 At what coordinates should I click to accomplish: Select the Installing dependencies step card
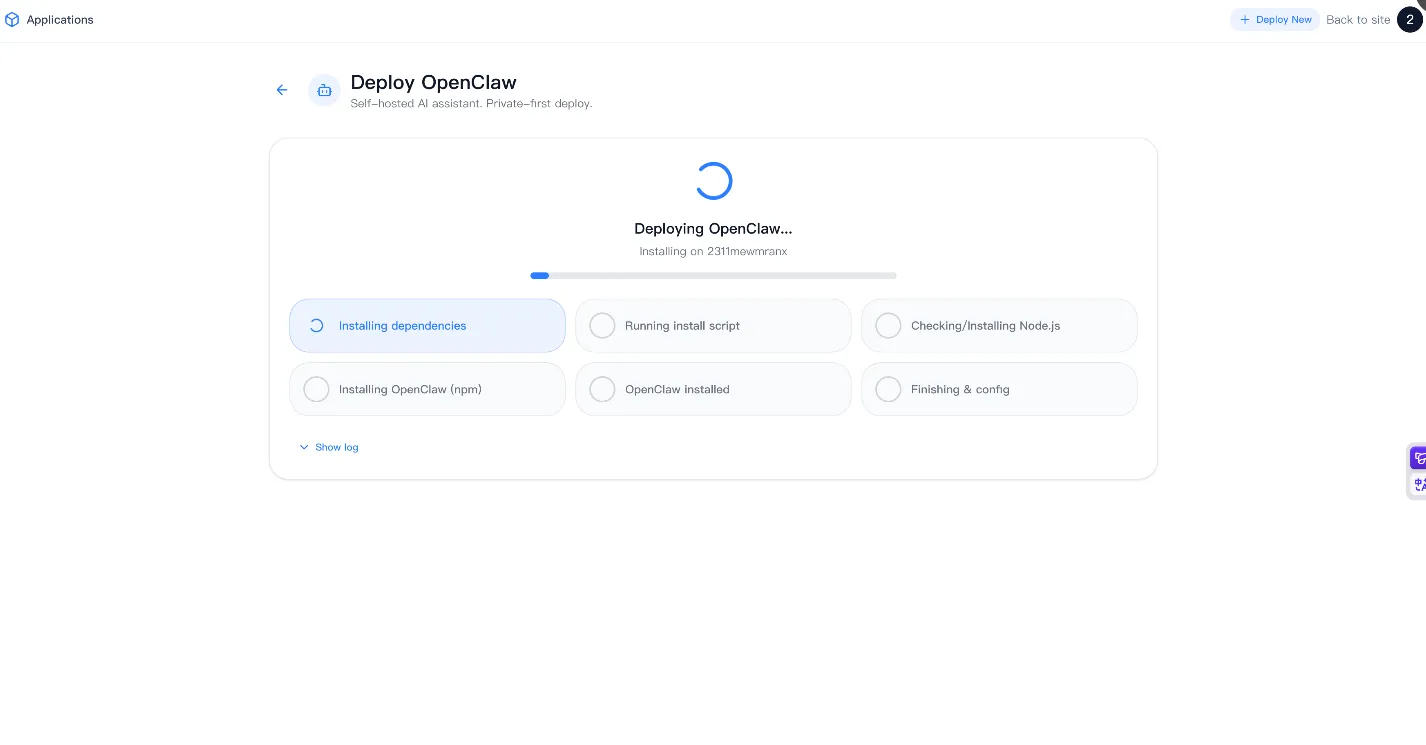[427, 325]
